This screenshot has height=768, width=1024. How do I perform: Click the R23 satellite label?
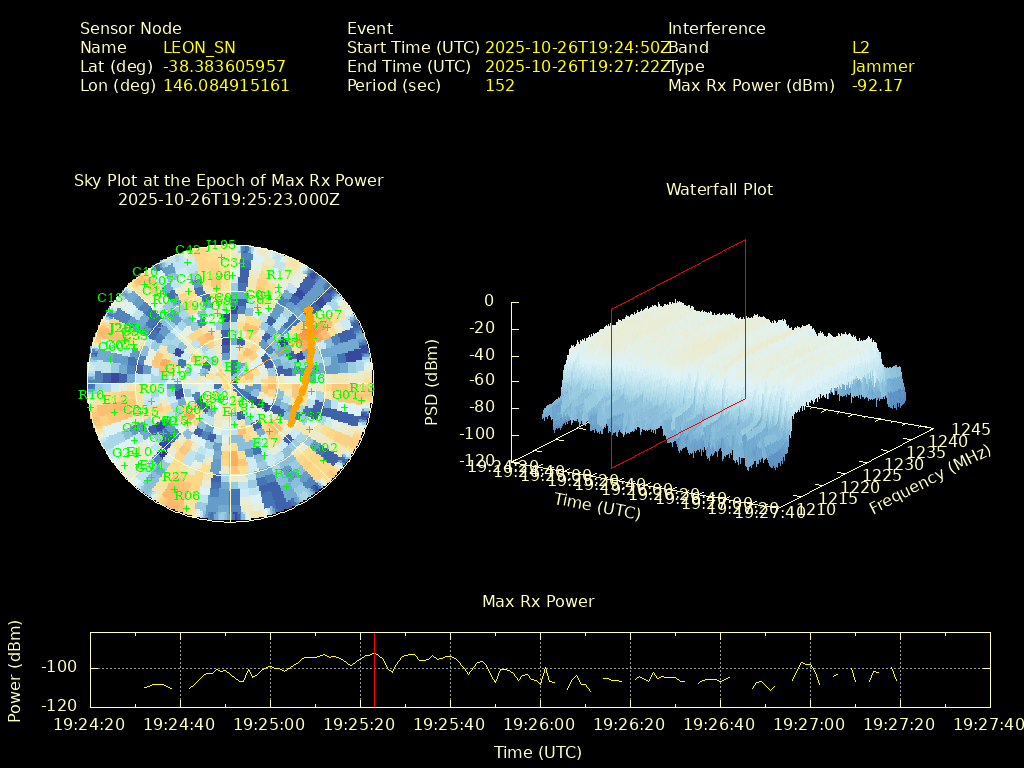287,473
